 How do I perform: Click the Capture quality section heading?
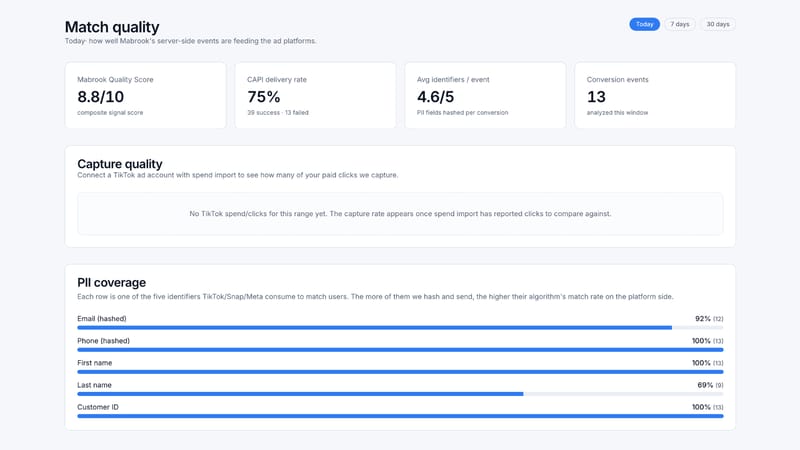click(120, 164)
